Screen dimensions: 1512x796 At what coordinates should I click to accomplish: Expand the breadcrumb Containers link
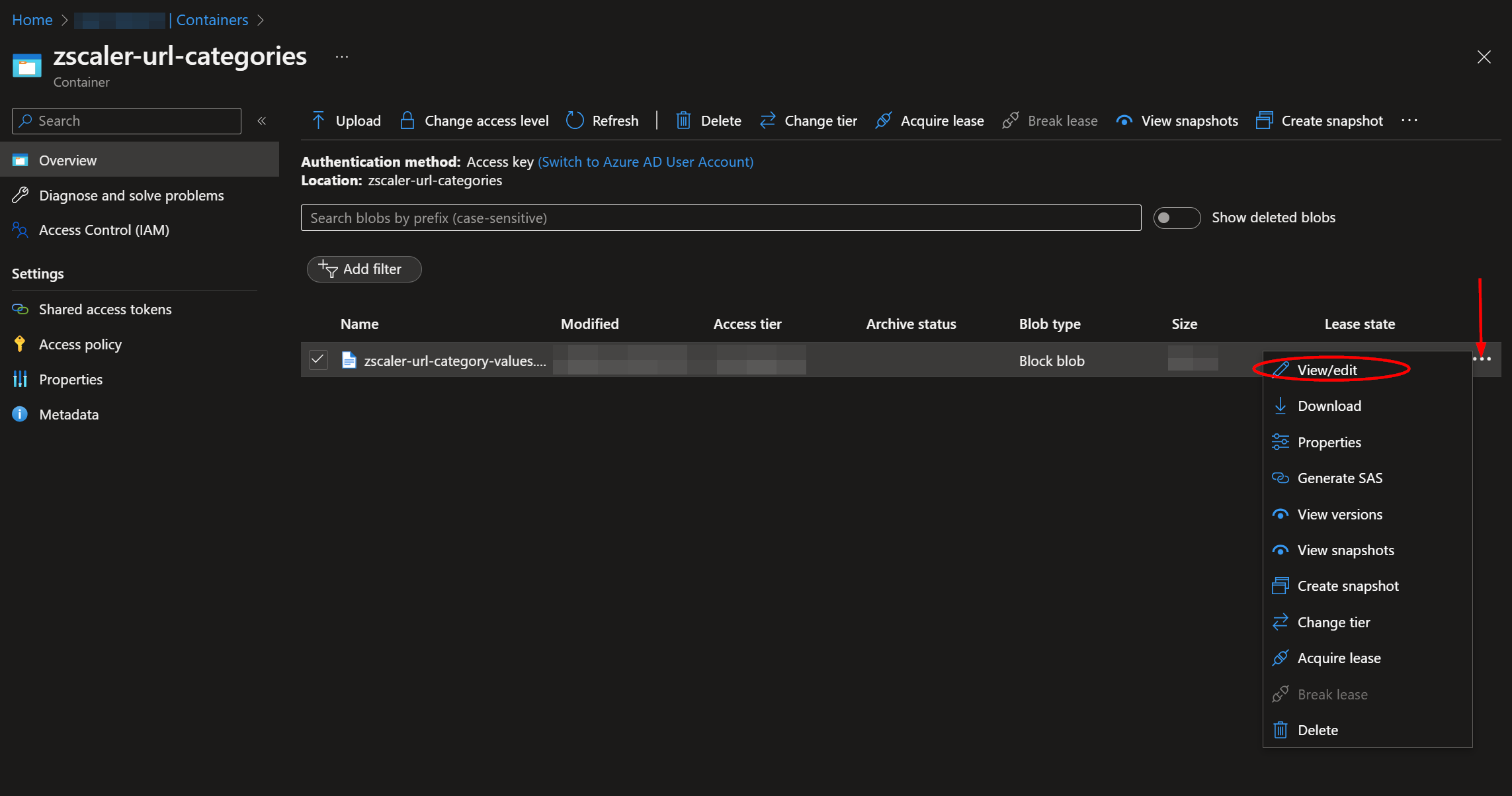pyautogui.click(x=213, y=19)
